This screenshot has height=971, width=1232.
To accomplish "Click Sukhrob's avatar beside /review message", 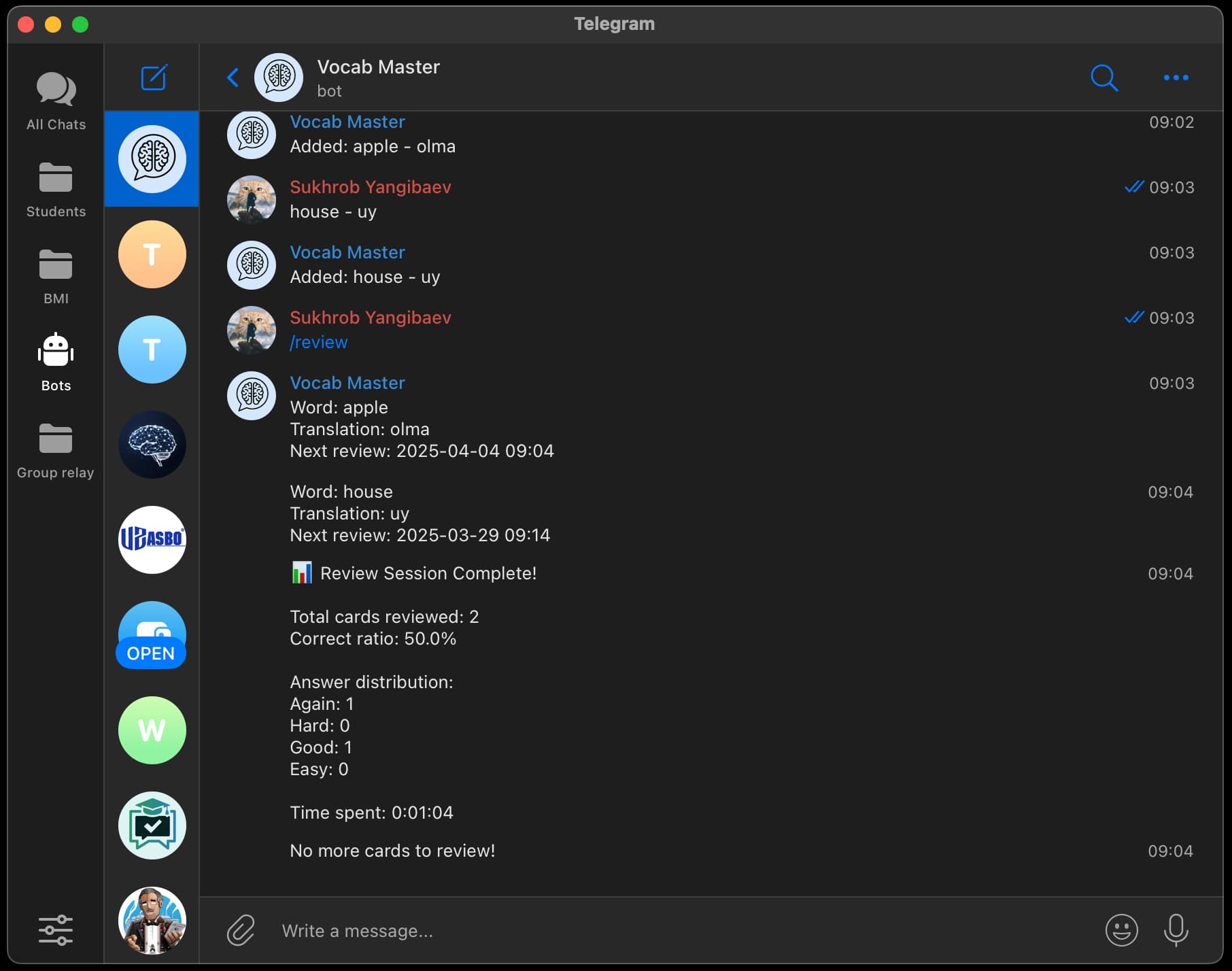I will click(x=252, y=330).
